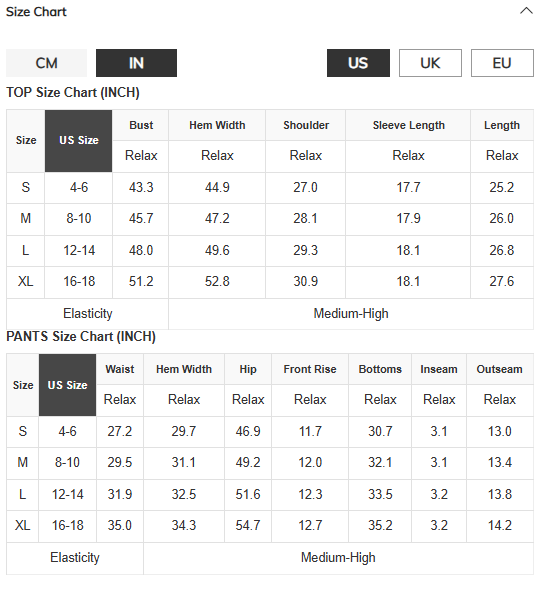Click the Waist column header in pants chart
Viewport: 550px width, 594px height.
pyautogui.click(x=120, y=369)
